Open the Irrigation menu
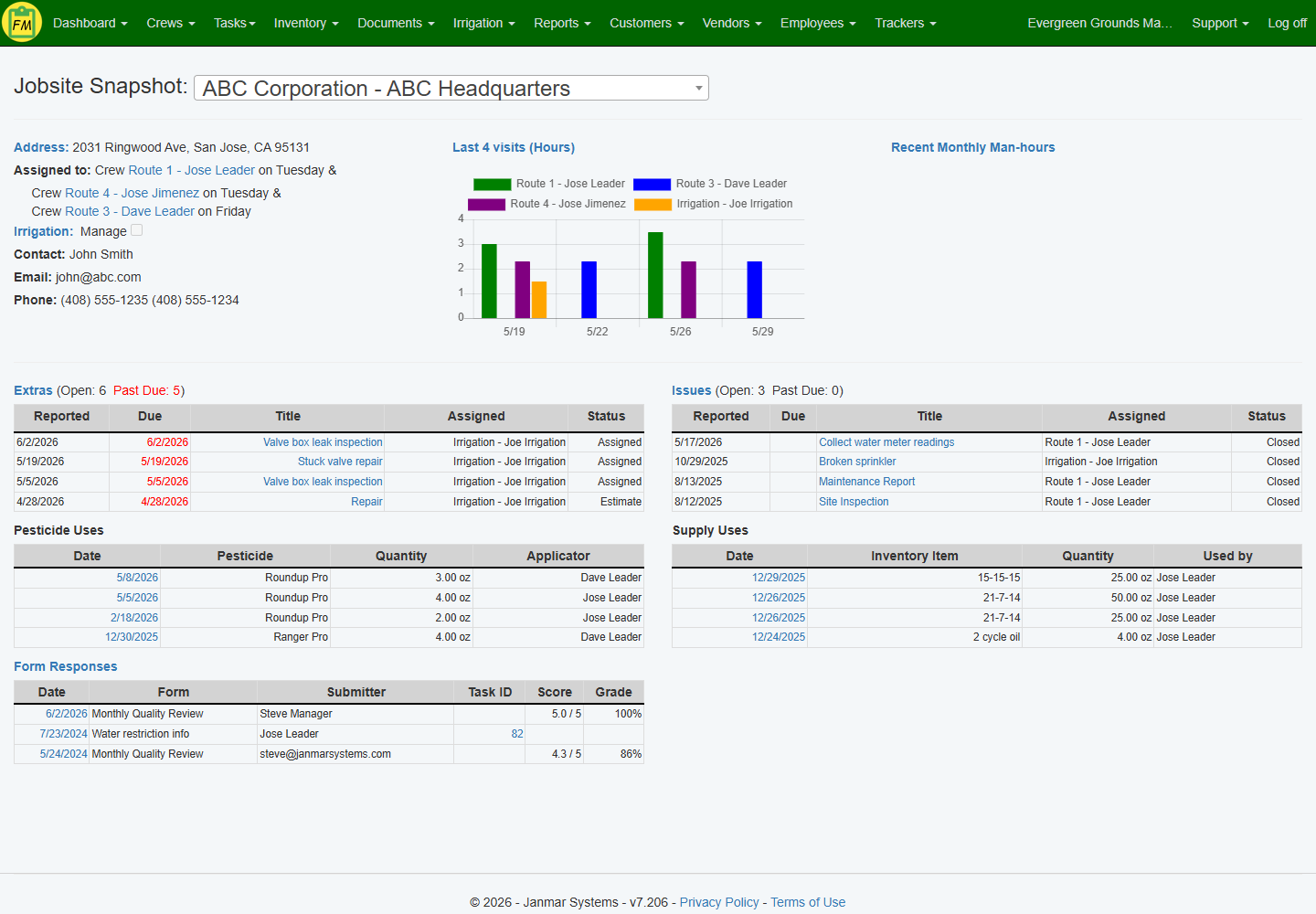Viewport: 1316px width, 914px height. pyautogui.click(x=484, y=23)
